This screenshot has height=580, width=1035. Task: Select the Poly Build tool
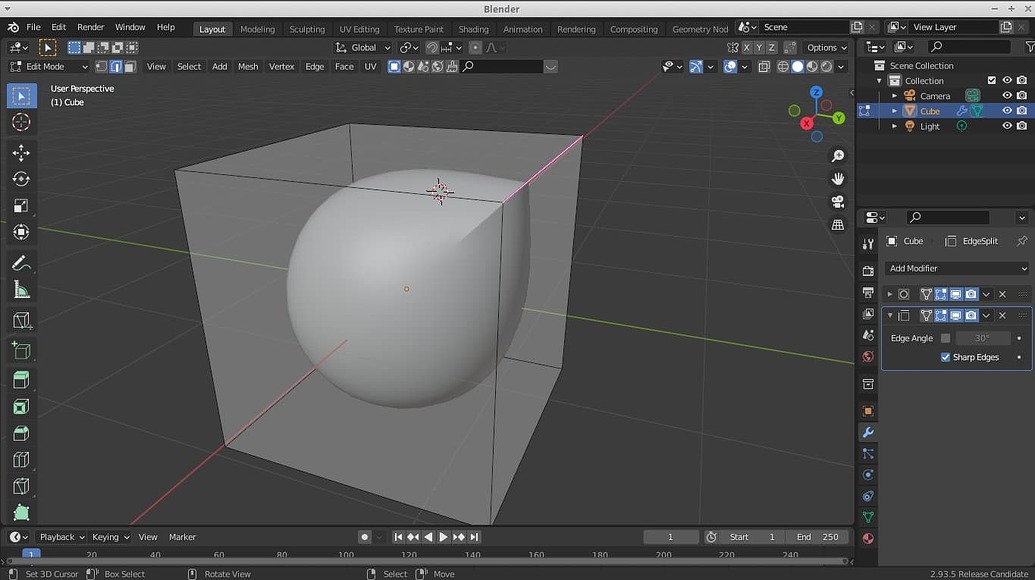coord(21,513)
